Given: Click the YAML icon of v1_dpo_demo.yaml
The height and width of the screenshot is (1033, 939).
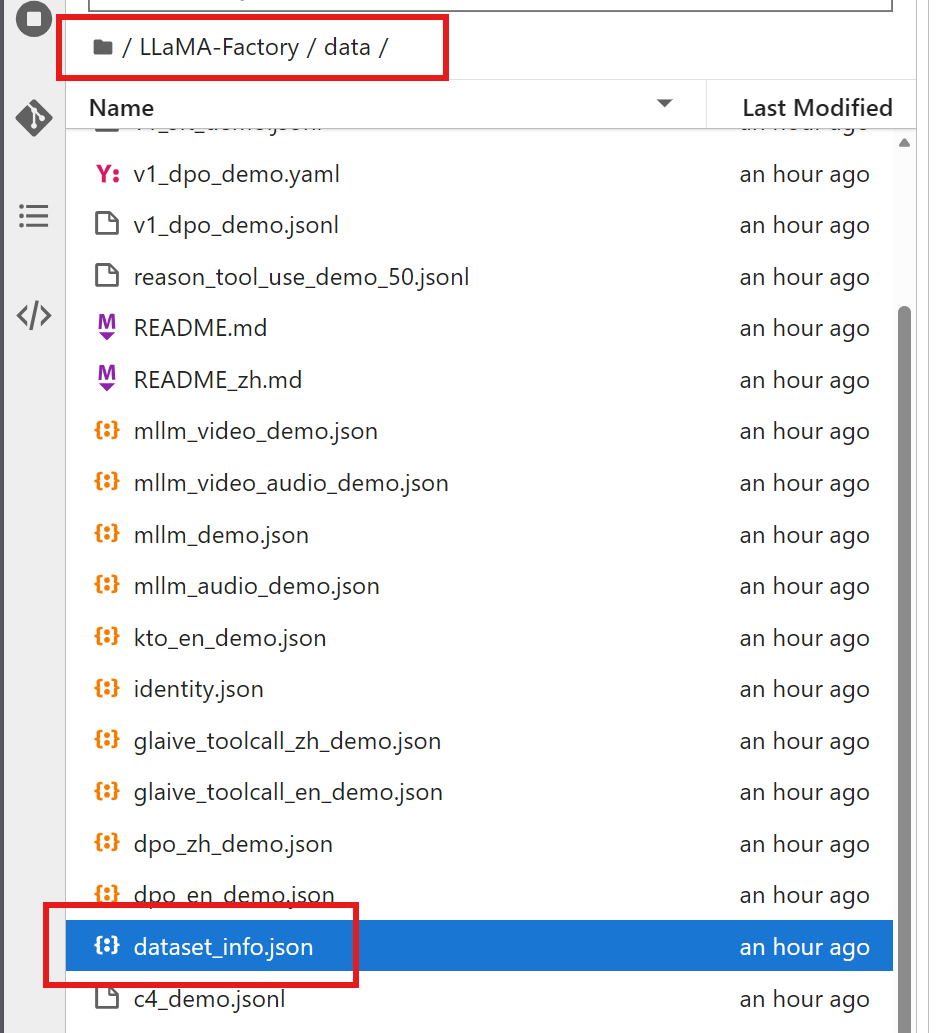Looking at the screenshot, I should click(x=107, y=174).
